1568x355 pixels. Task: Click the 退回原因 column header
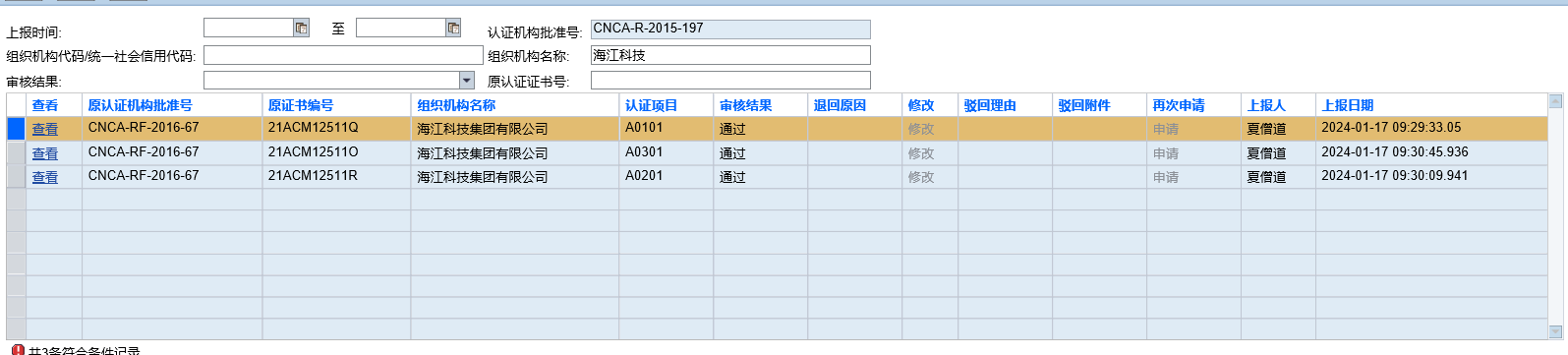pos(840,105)
